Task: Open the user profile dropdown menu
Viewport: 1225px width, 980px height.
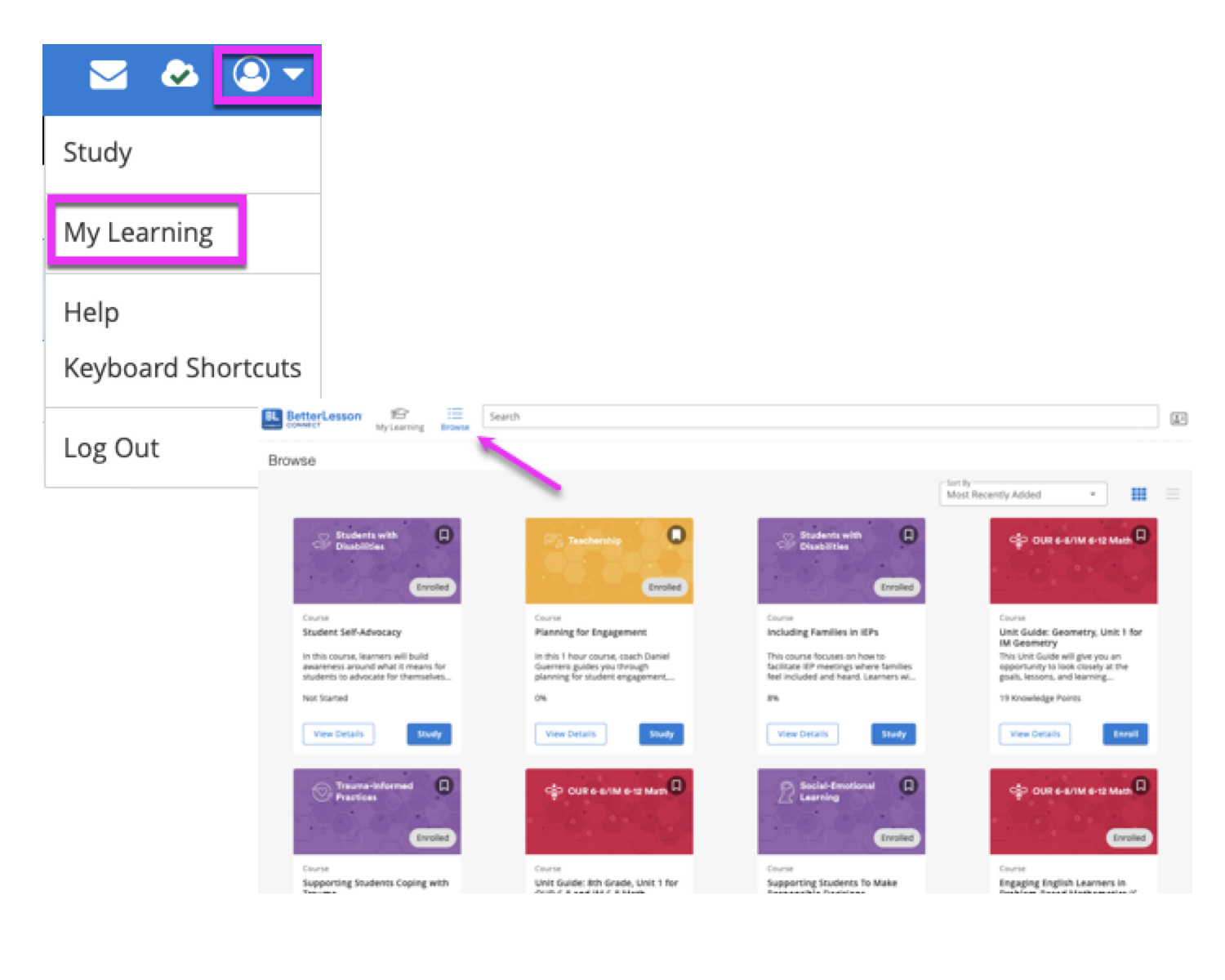Action: coord(268,74)
